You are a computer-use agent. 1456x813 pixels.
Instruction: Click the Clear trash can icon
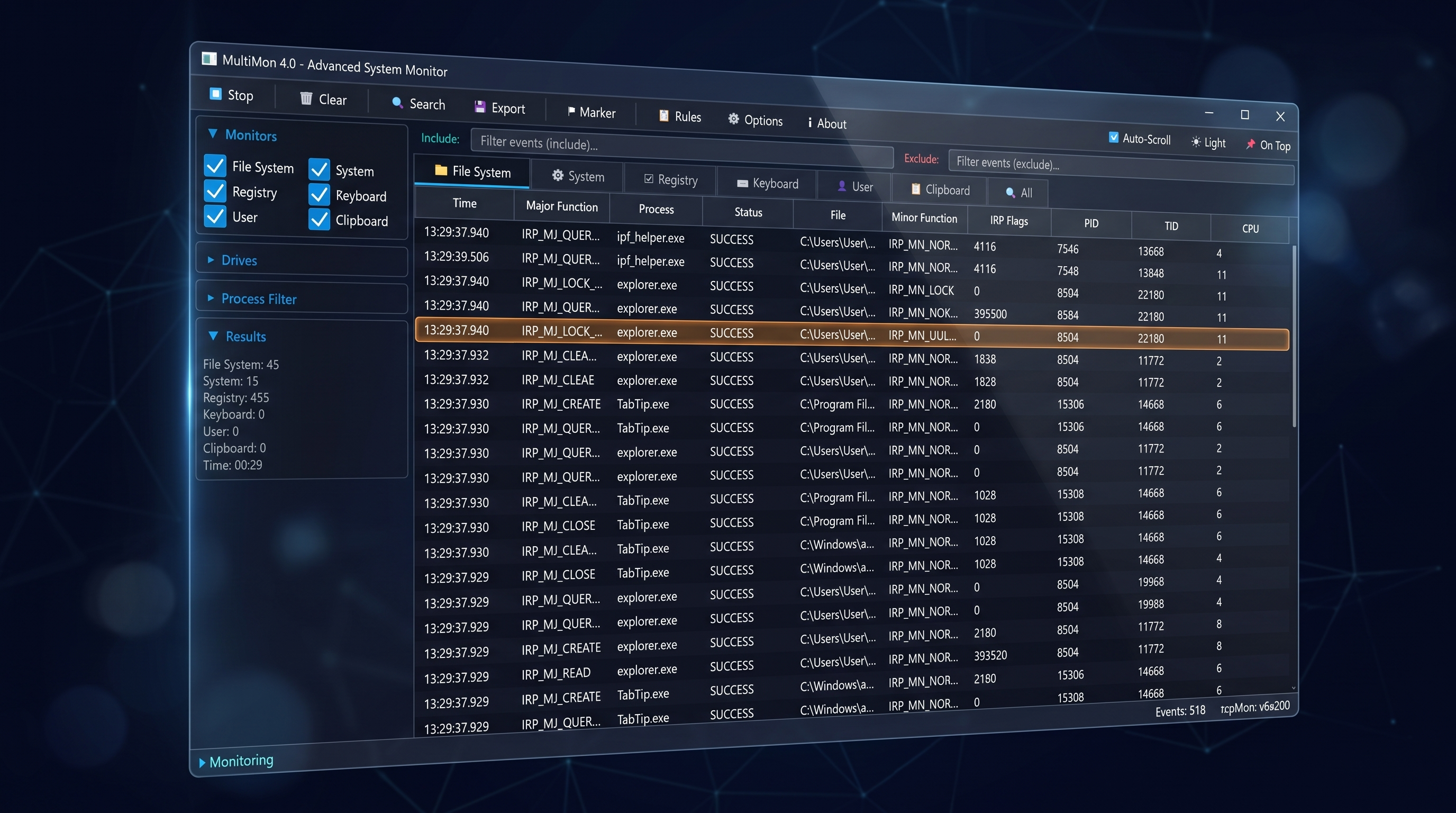click(306, 98)
